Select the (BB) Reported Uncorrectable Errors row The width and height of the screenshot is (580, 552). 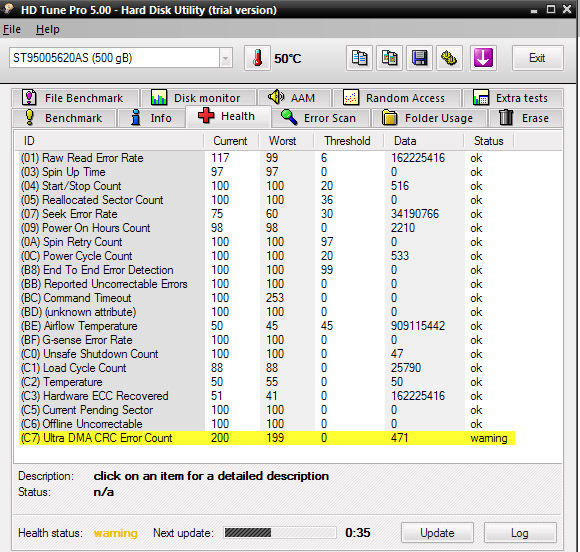click(266, 284)
